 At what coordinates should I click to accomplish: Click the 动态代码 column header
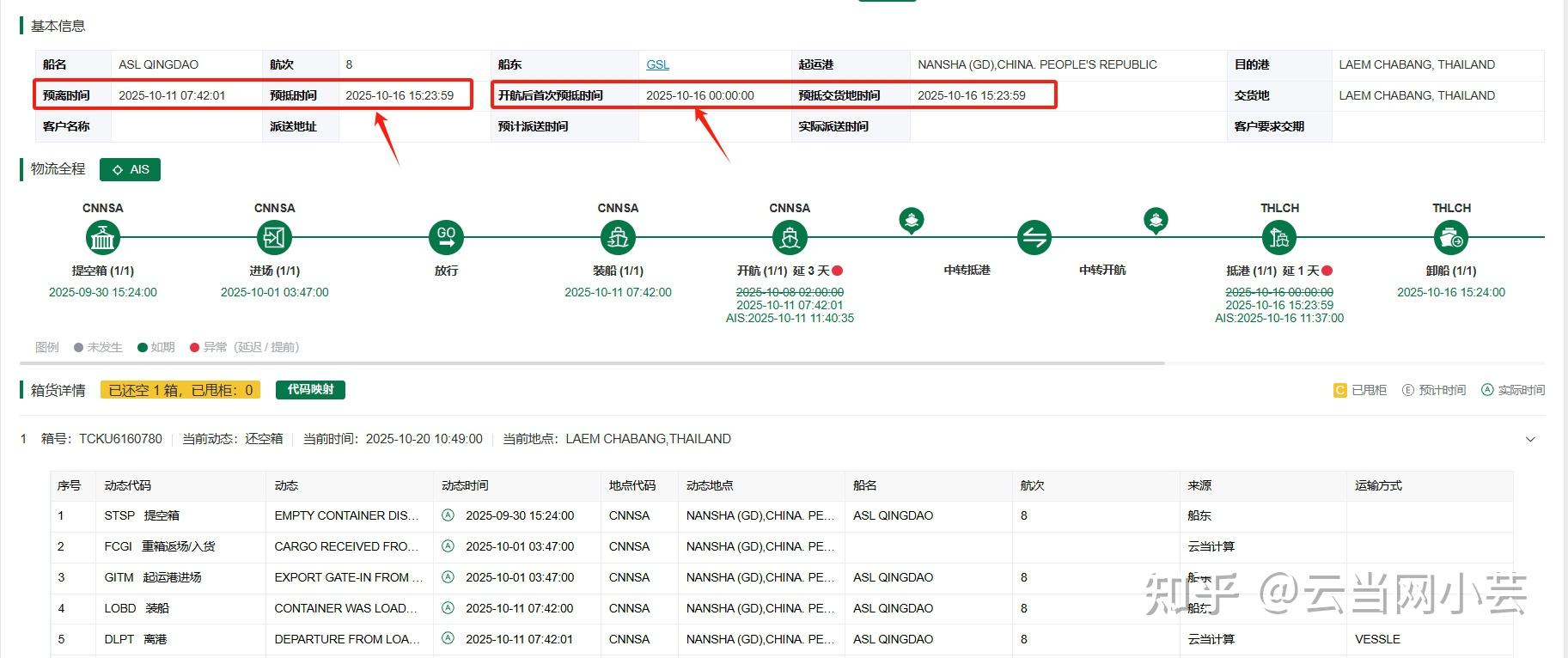tap(128, 486)
